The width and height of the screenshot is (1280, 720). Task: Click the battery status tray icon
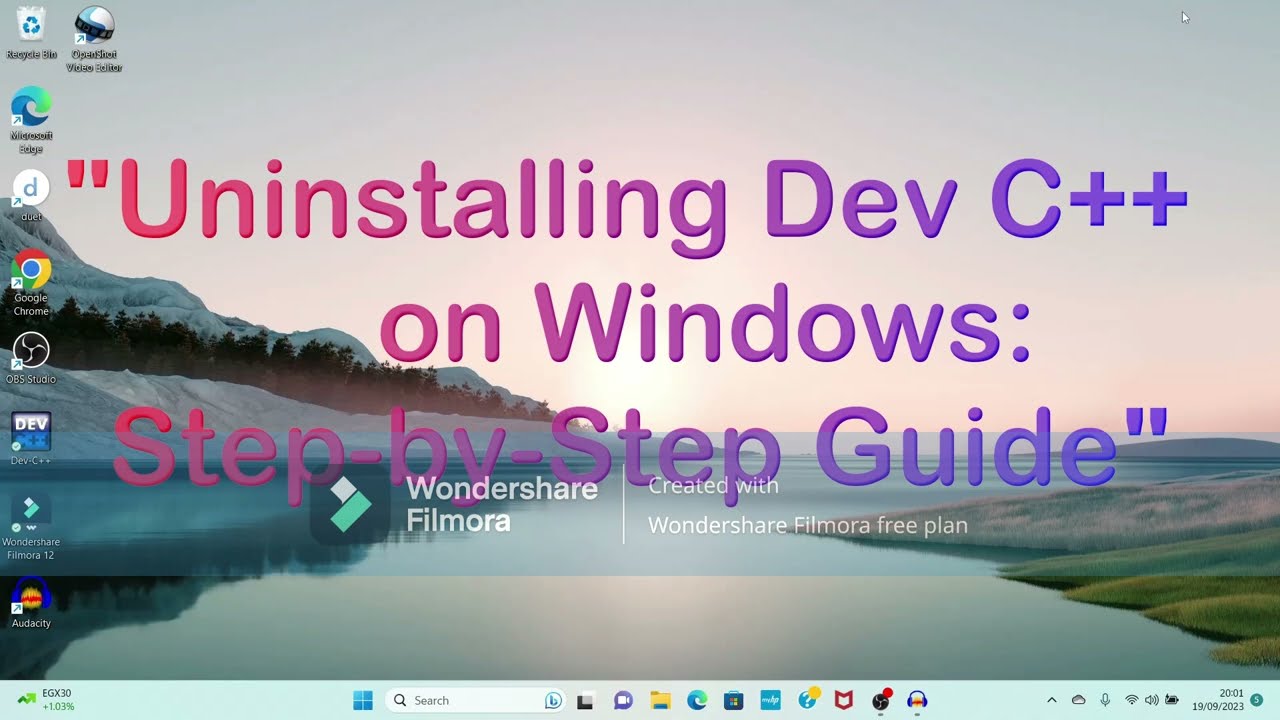click(1171, 700)
